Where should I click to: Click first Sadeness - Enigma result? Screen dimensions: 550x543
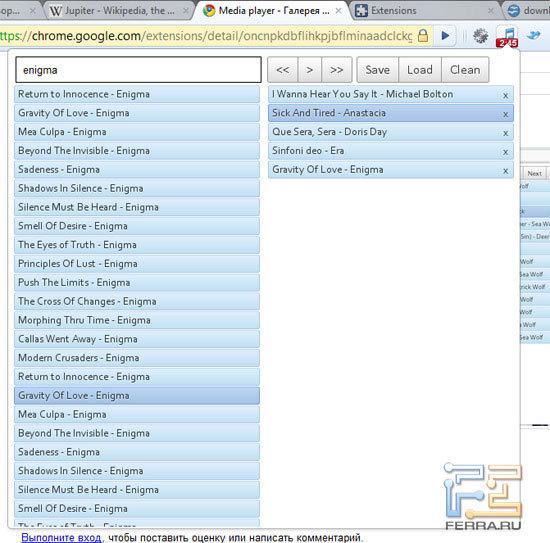[x=137, y=170]
